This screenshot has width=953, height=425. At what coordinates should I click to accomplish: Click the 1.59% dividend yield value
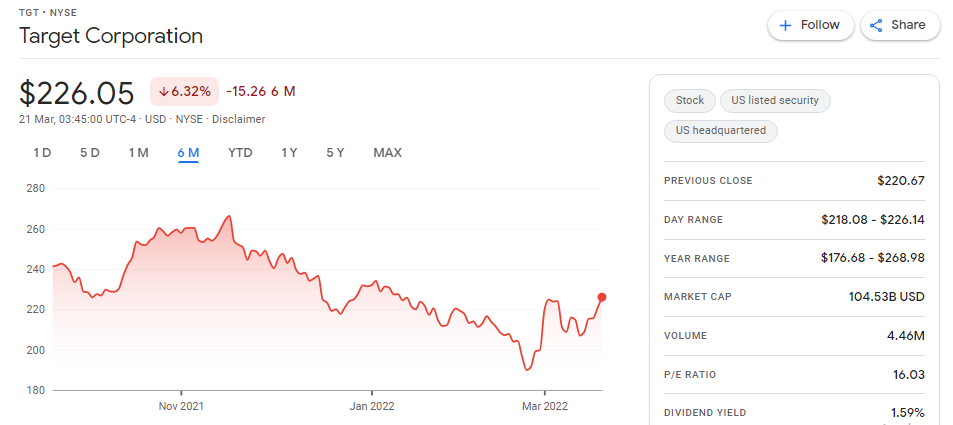pos(907,413)
